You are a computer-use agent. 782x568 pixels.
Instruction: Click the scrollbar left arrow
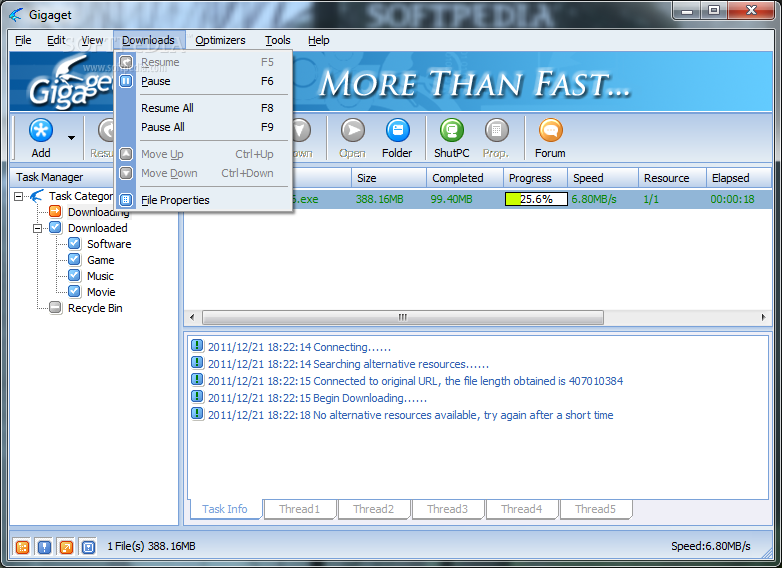pyautogui.click(x=193, y=317)
